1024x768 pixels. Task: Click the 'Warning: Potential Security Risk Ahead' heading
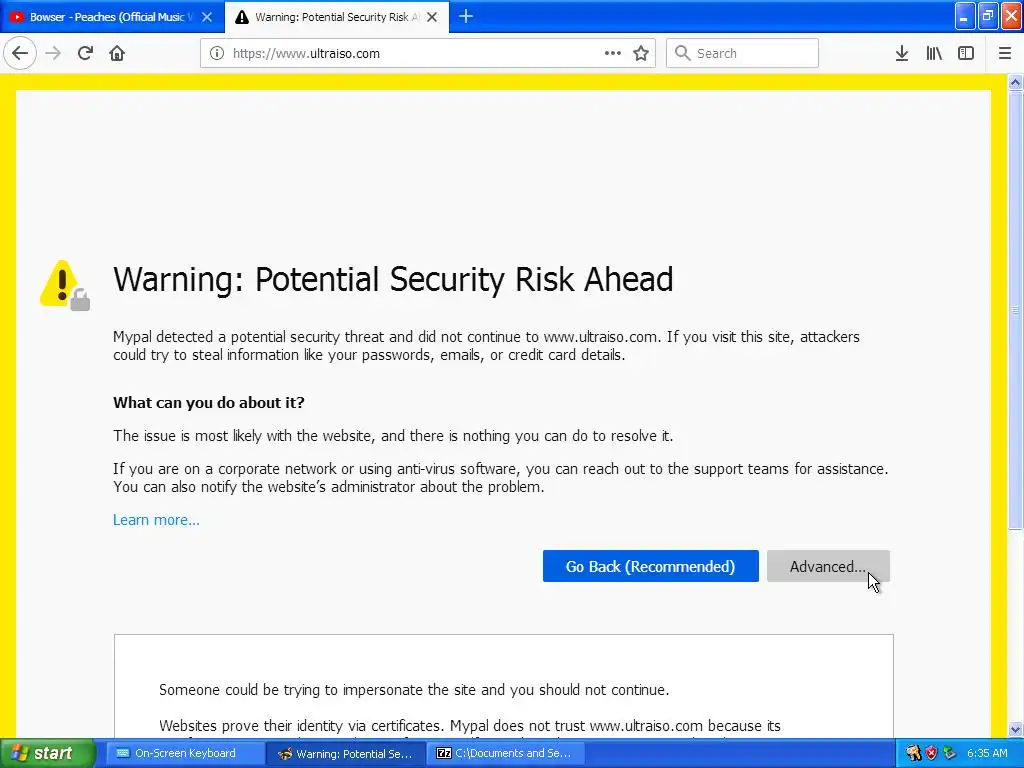tap(393, 280)
